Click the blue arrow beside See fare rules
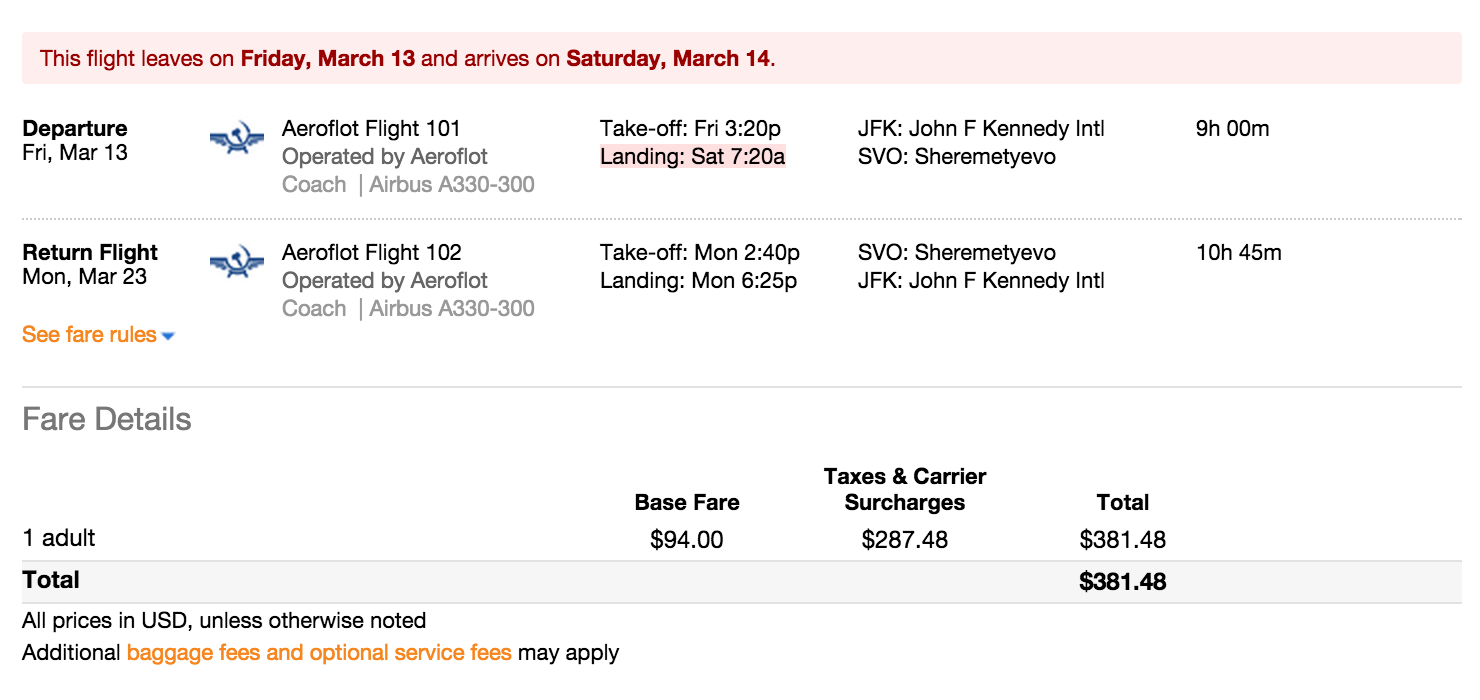 (168, 337)
